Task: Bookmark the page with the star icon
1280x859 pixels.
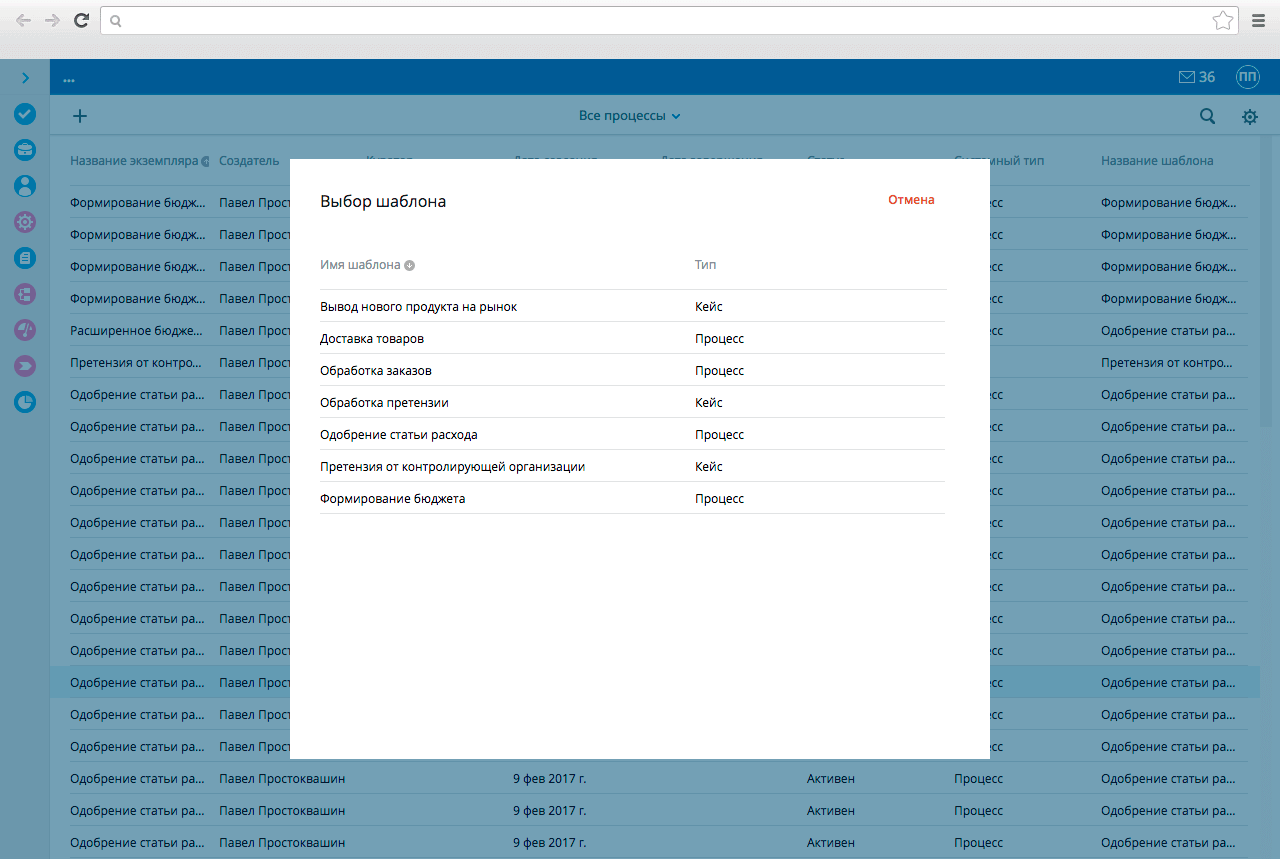Action: pos(1222,20)
